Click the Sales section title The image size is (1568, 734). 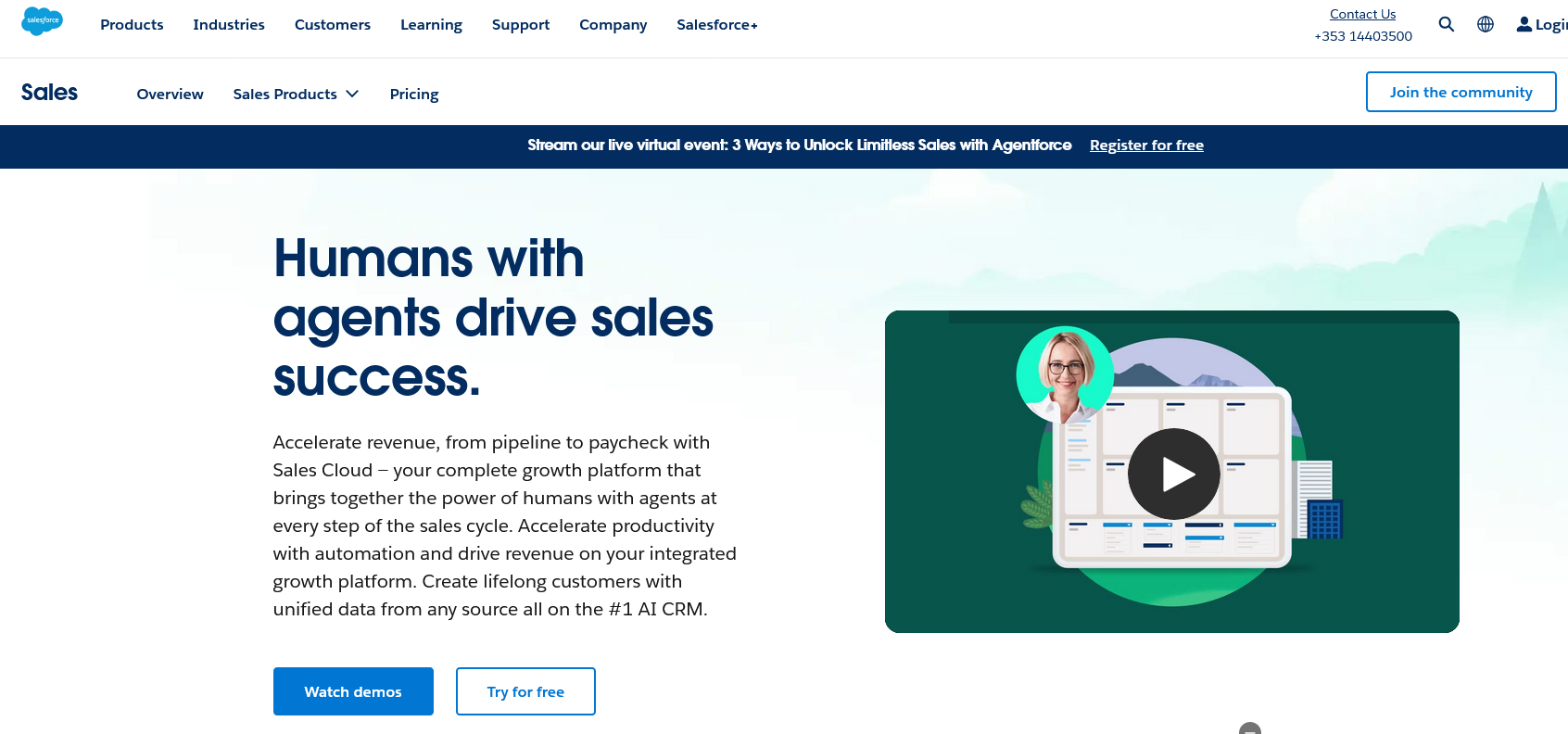pyautogui.click(x=50, y=92)
